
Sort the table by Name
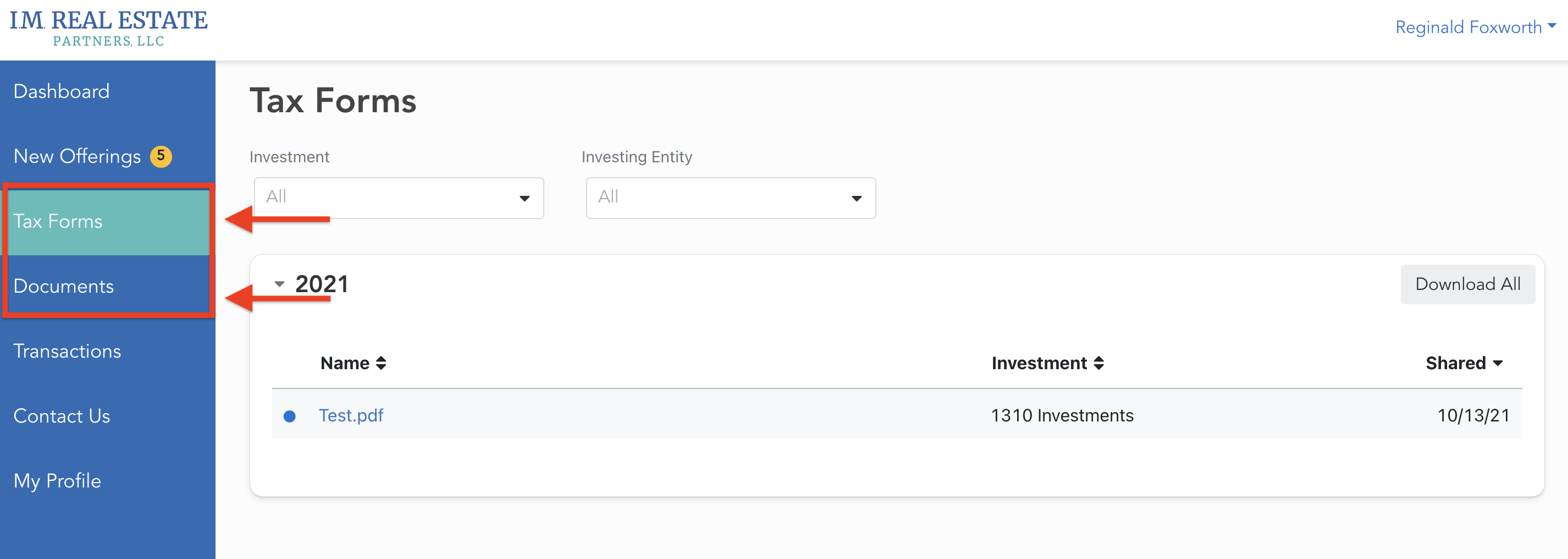[353, 363]
